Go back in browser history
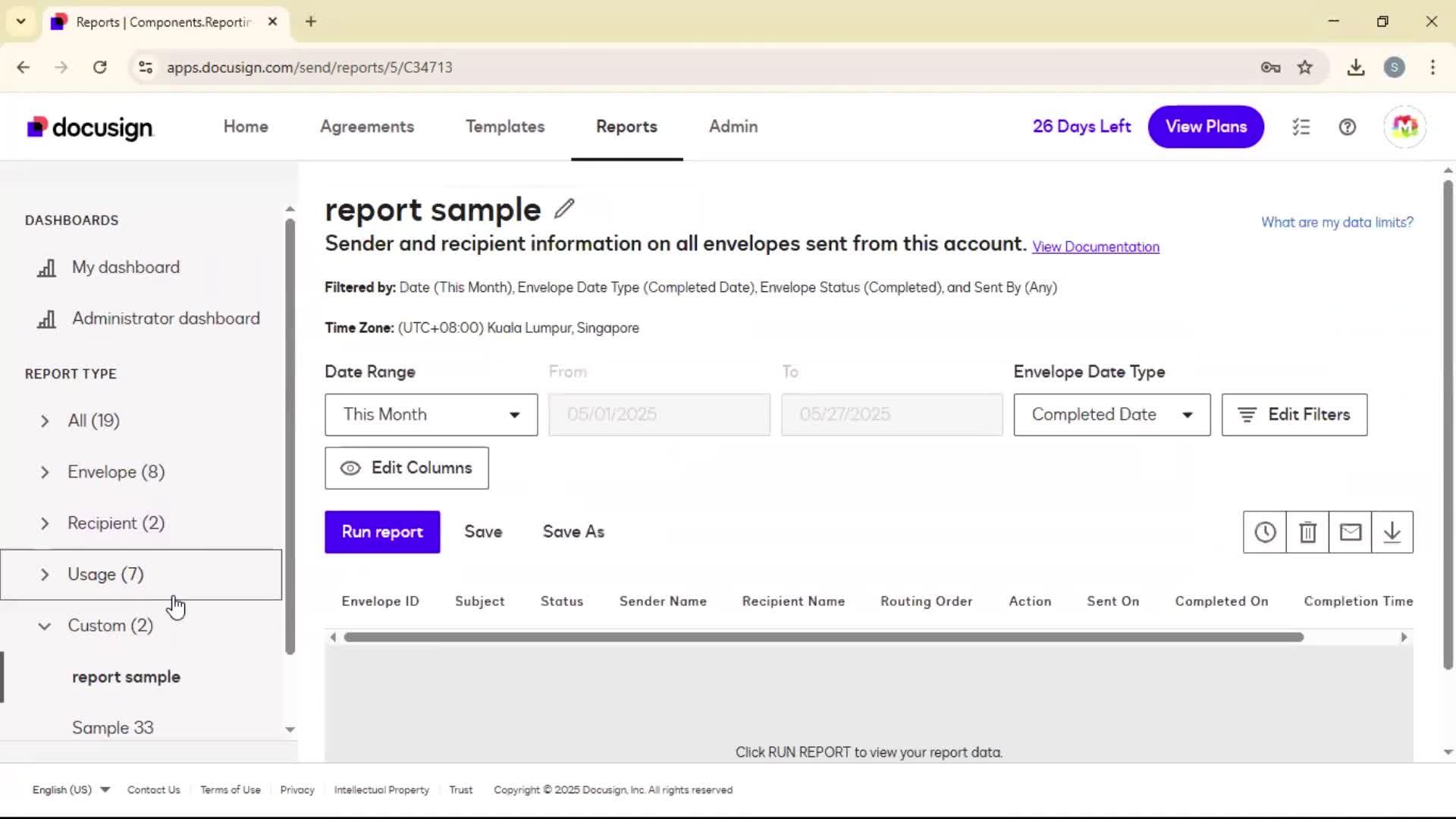The height and width of the screenshot is (819, 1456). coord(23,67)
